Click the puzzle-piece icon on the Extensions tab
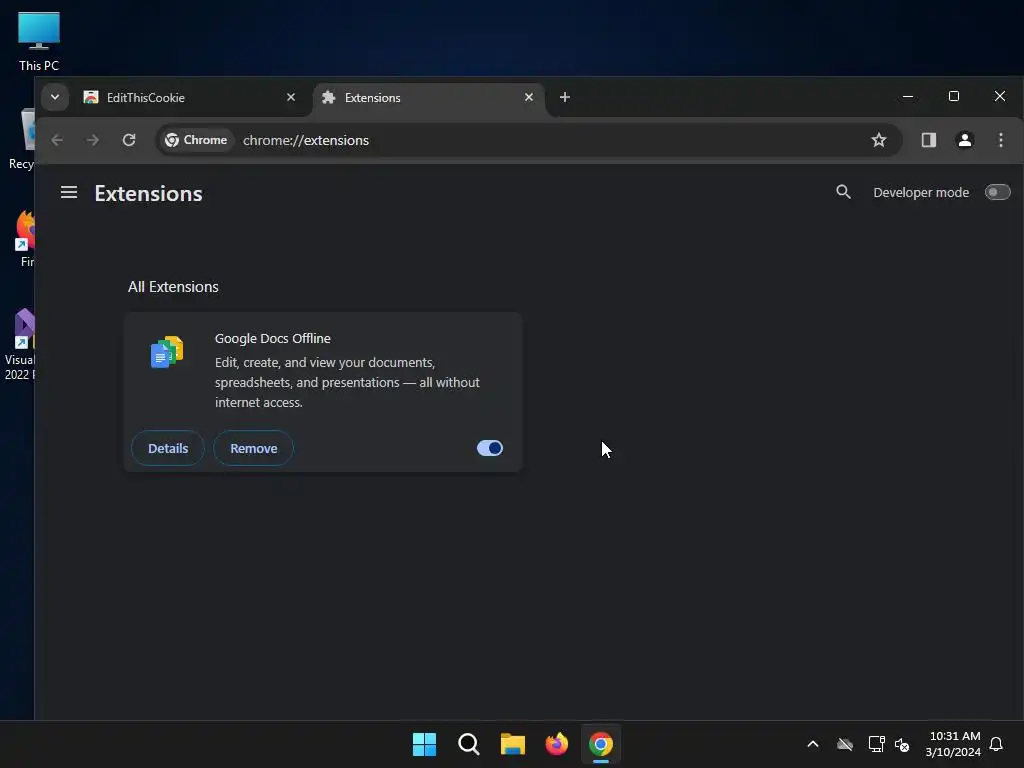1024x768 pixels. pyautogui.click(x=328, y=97)
